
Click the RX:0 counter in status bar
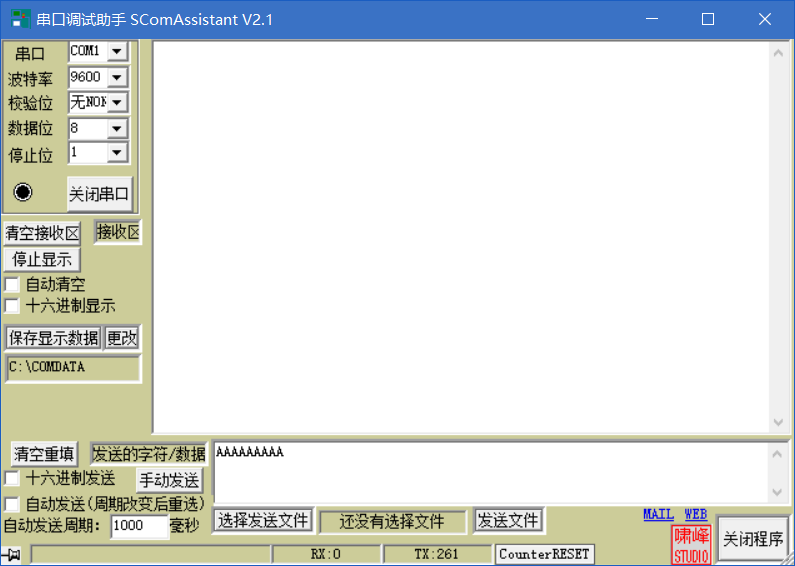click(x=326, y=554)
